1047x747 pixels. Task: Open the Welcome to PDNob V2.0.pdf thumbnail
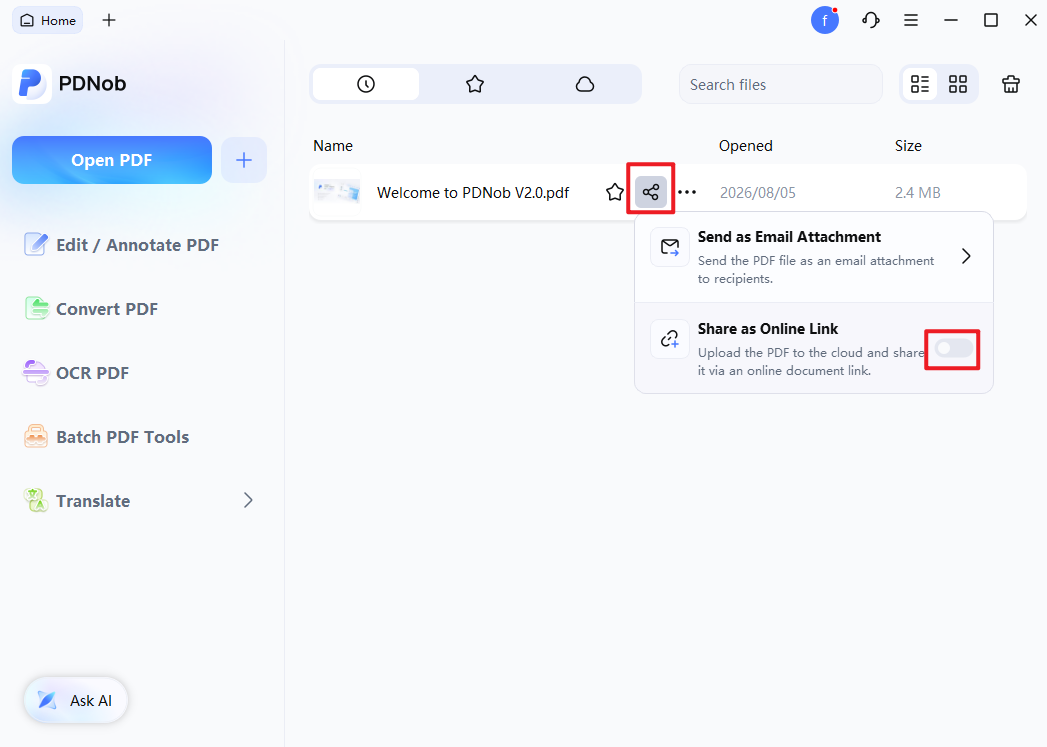(x=337, y=192)
